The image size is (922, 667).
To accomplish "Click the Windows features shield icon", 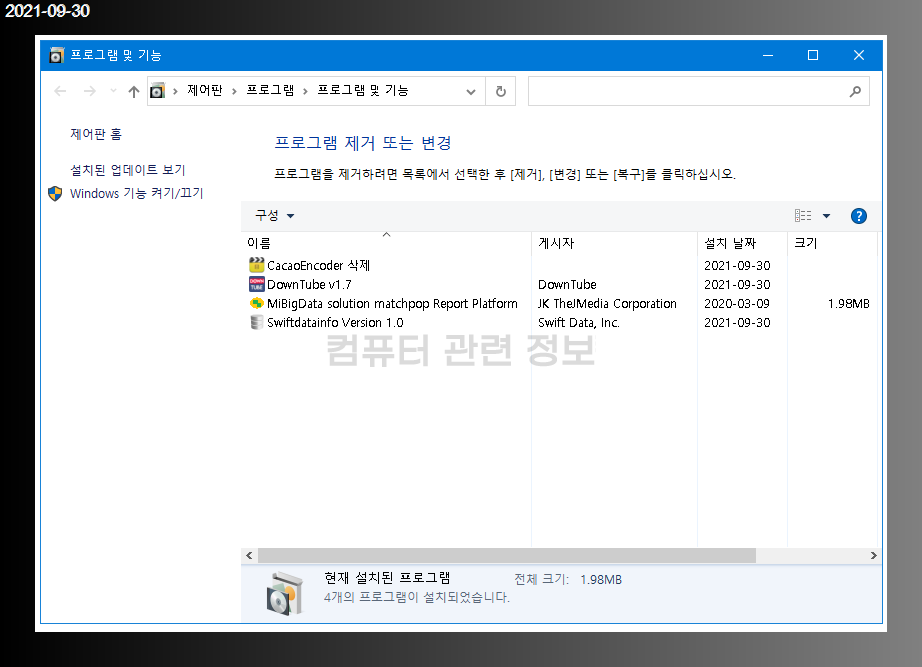I will [x=55, y=194].
